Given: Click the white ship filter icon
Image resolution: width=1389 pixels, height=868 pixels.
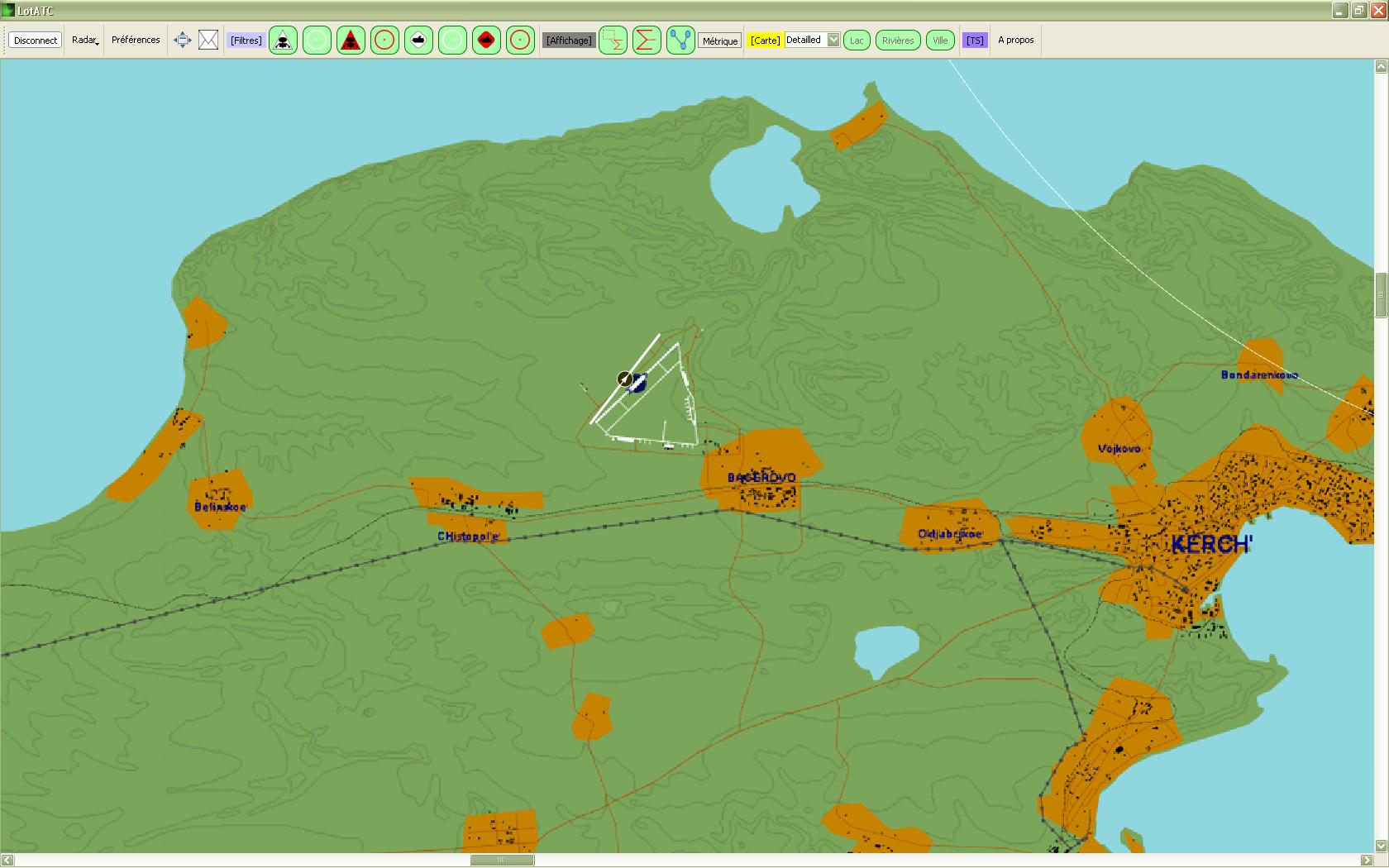Looking at the screenshot, I should click(x=418, y=40).
